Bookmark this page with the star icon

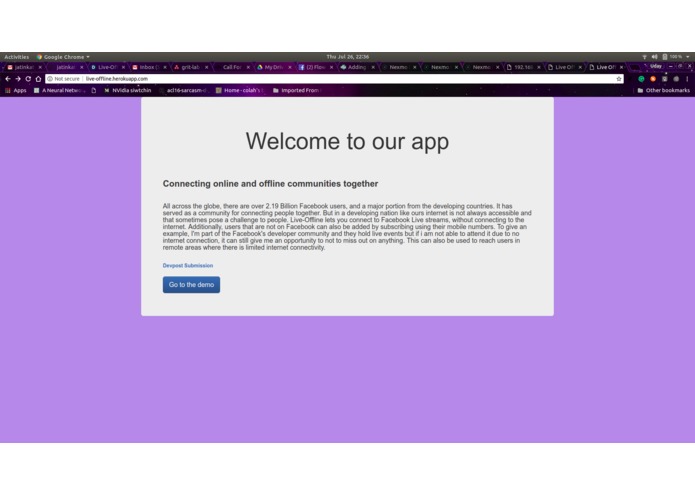pyautogui.click(x=619, y=79)
